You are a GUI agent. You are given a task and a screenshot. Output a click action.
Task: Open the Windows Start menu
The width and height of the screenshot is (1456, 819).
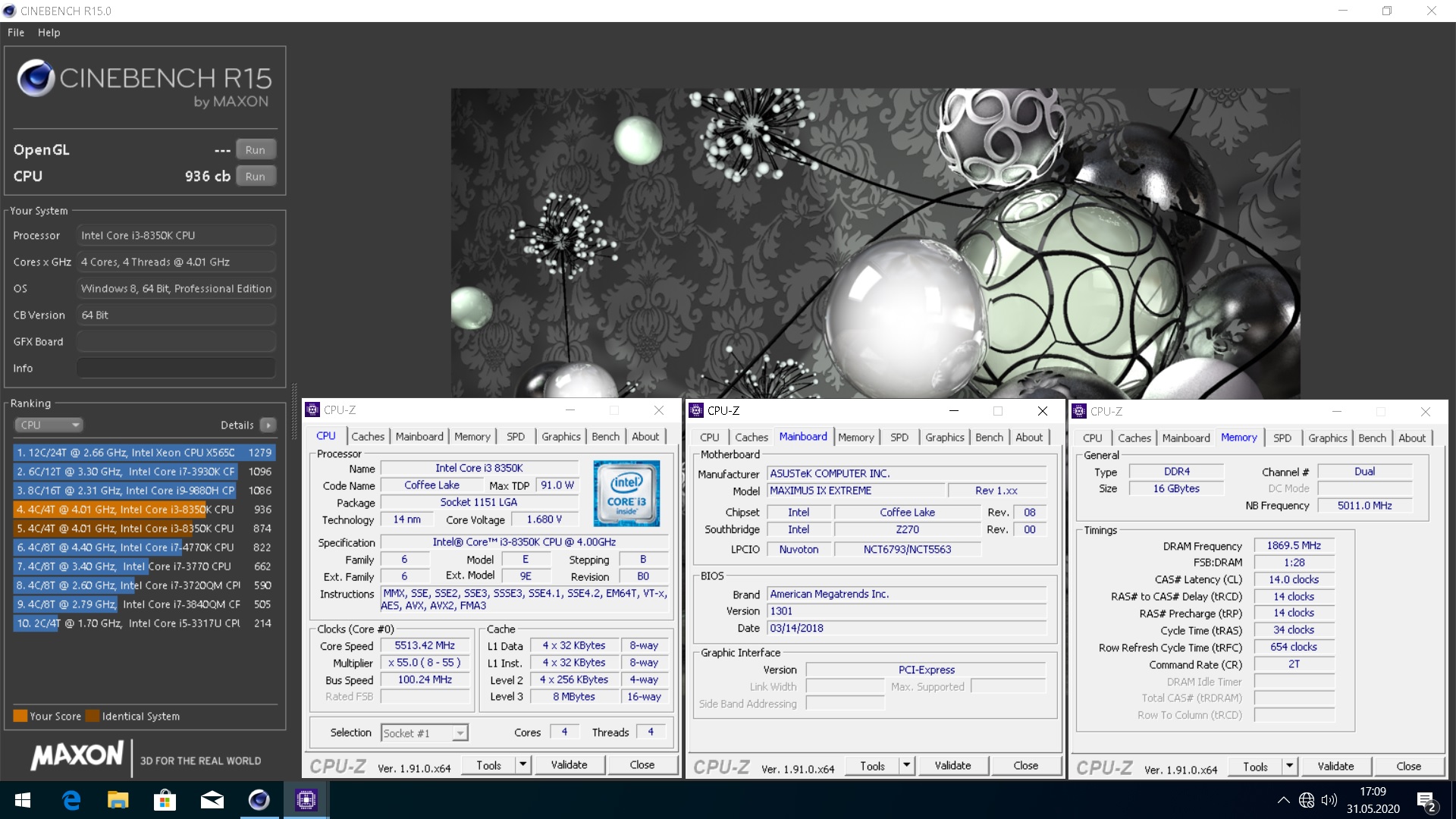click(x=22, y=800)
